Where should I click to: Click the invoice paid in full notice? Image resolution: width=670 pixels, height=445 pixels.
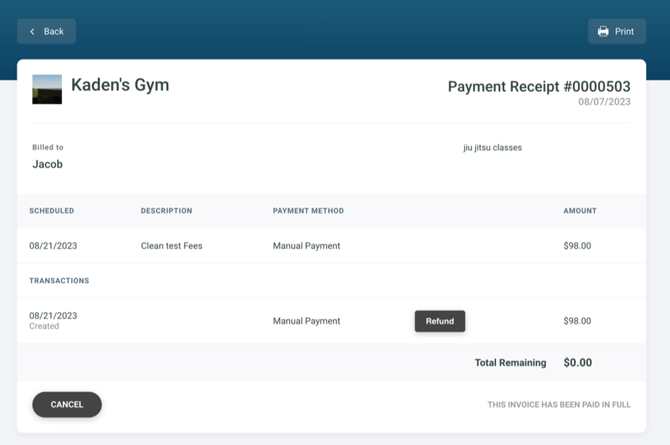559,405
